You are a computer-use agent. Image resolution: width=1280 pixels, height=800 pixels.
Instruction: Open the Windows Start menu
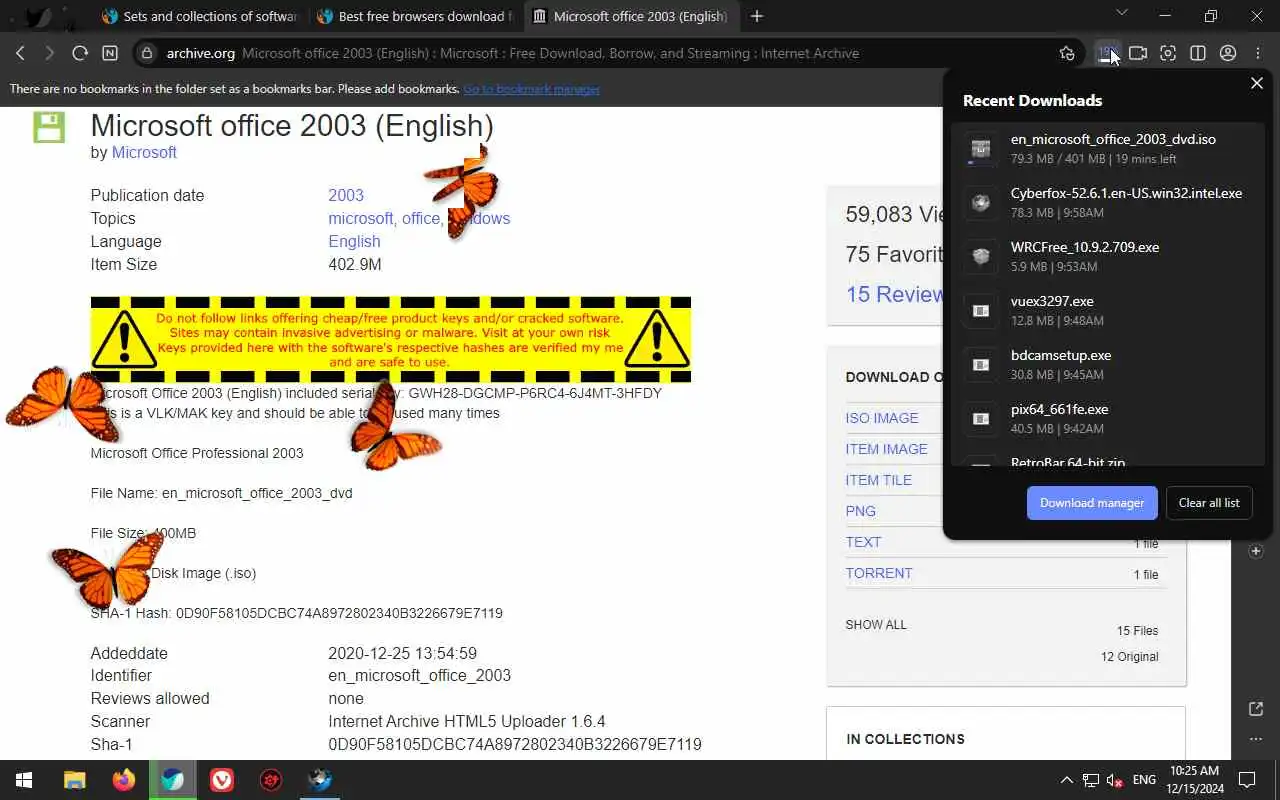click(24, 780)
